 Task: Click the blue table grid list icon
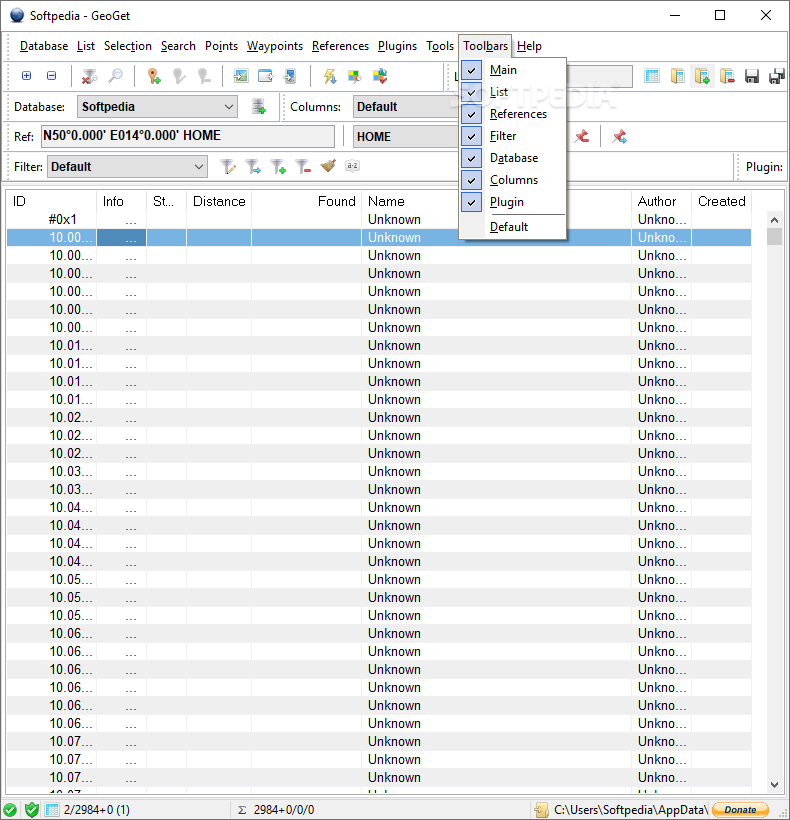[x=652, y=76]
